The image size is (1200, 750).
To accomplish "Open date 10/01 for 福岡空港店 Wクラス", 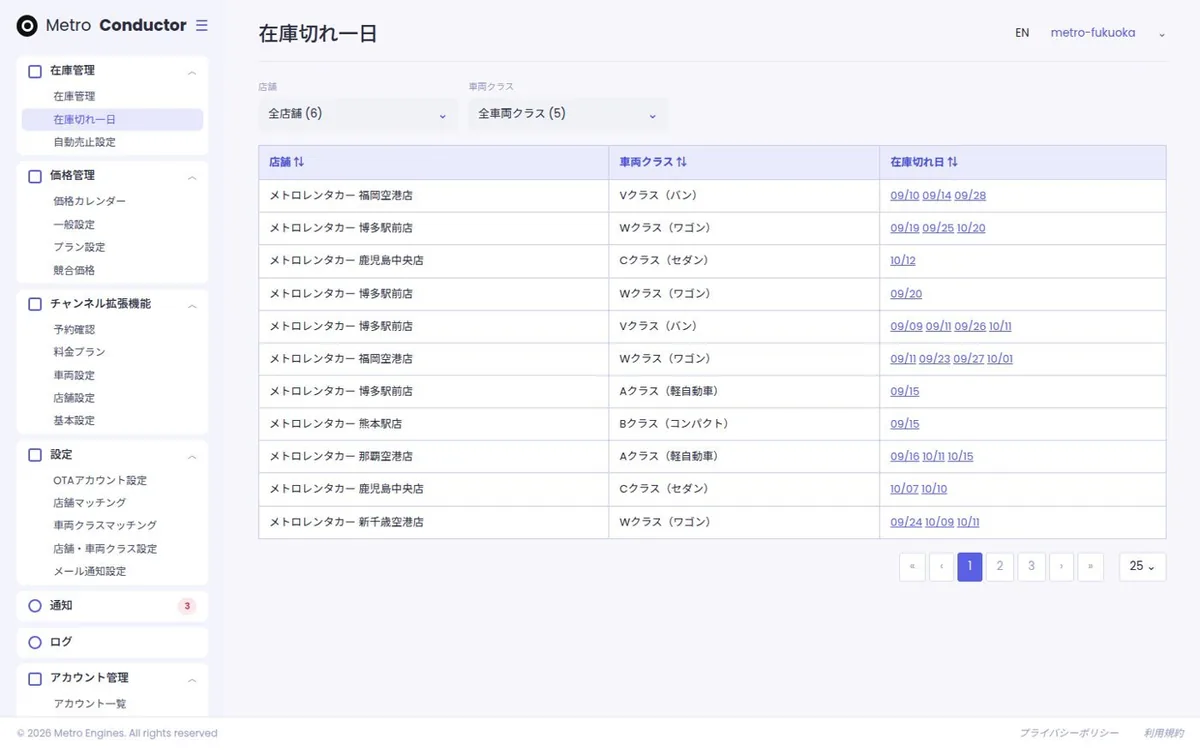I will tap(1000, 359).
